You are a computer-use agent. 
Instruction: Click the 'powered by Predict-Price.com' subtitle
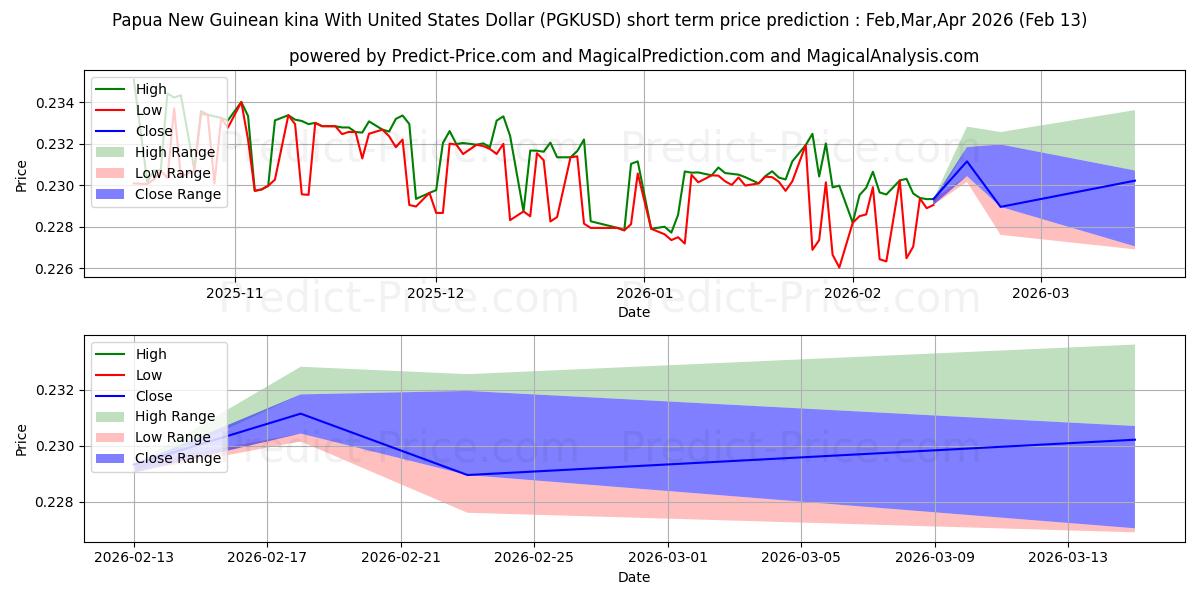pyautogui.click(x=634, y=56)
